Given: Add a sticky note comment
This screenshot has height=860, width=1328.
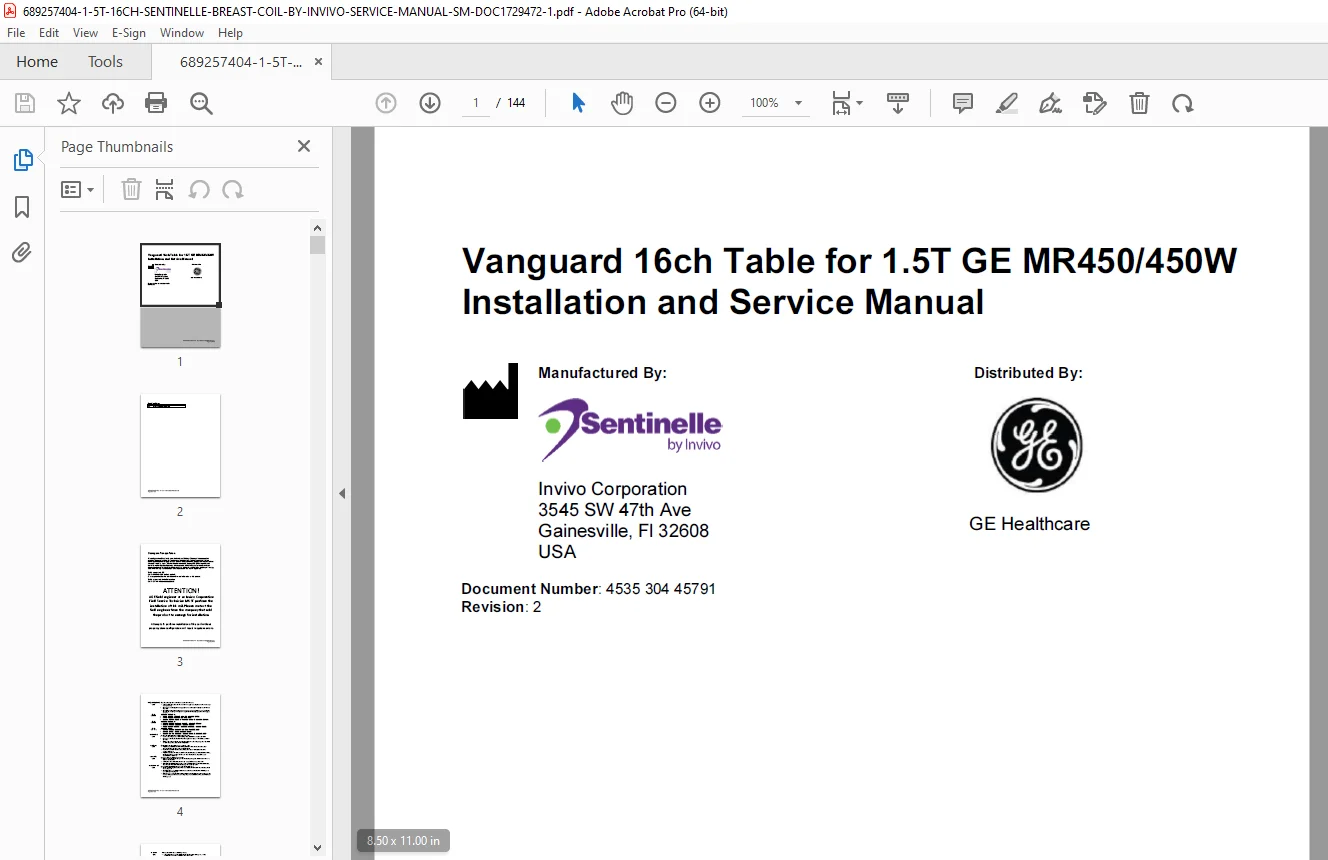Looking at the screenshot, I should [963, 103].
